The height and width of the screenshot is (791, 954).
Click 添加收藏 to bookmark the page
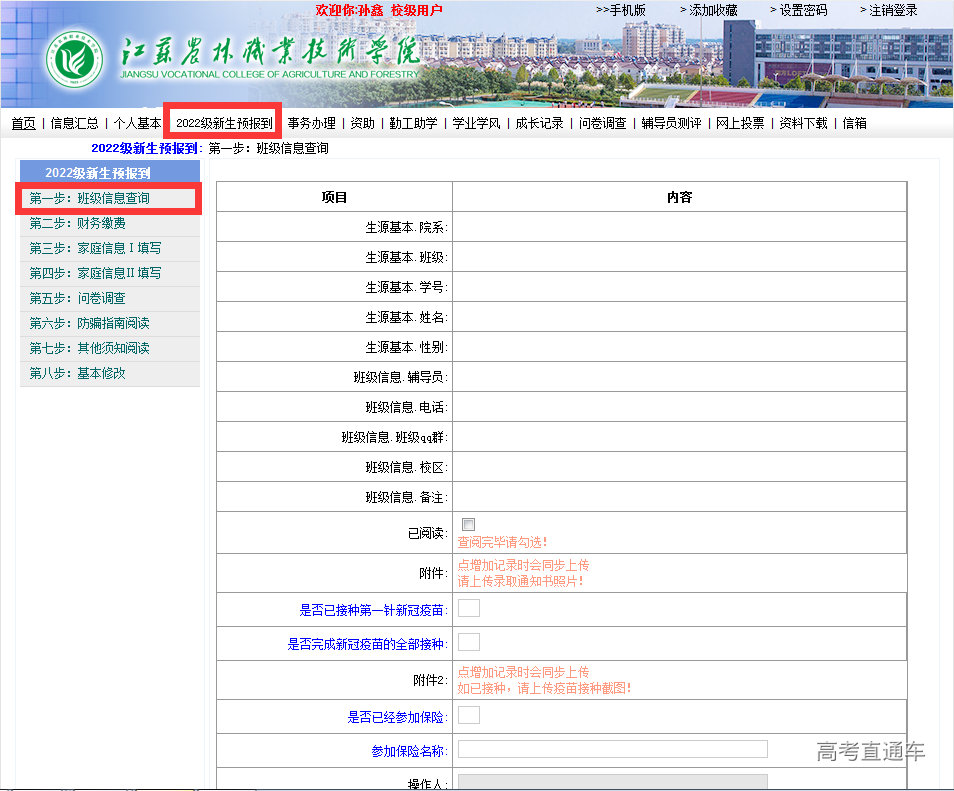pos(713,10)
